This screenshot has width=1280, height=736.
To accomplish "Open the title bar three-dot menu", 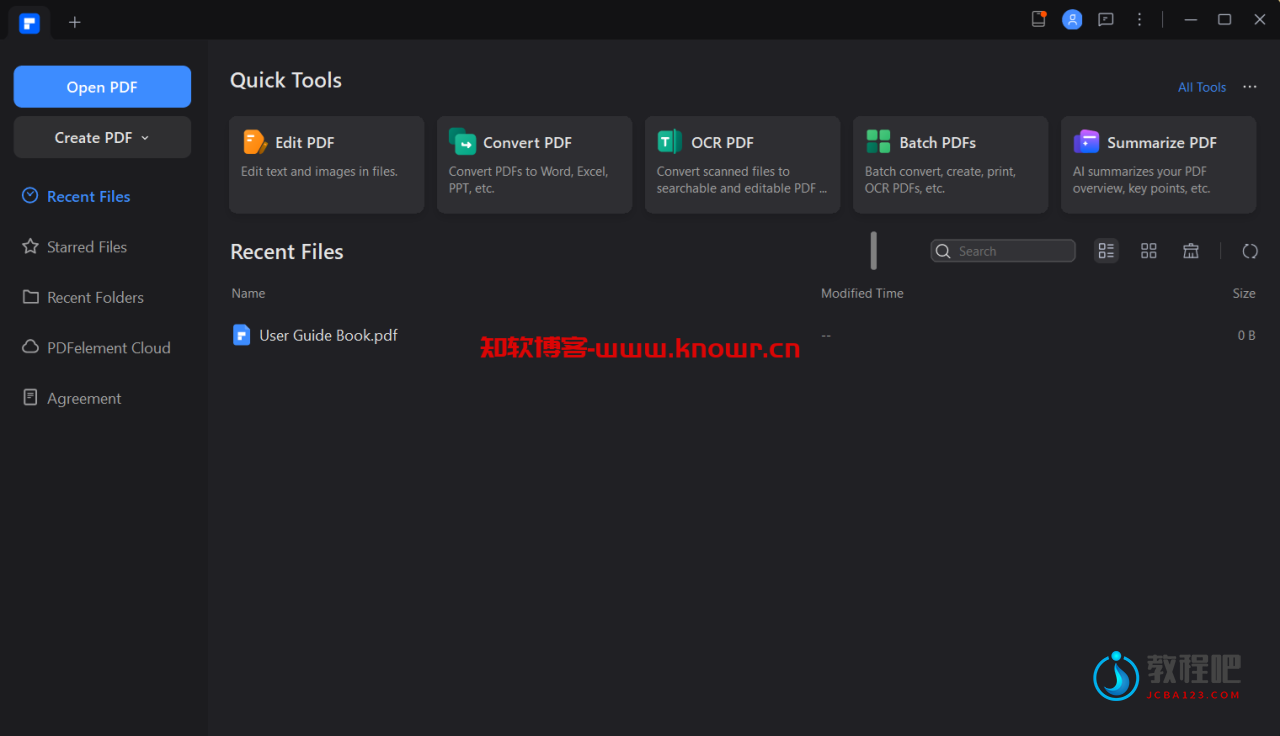I will (1139, 19).
